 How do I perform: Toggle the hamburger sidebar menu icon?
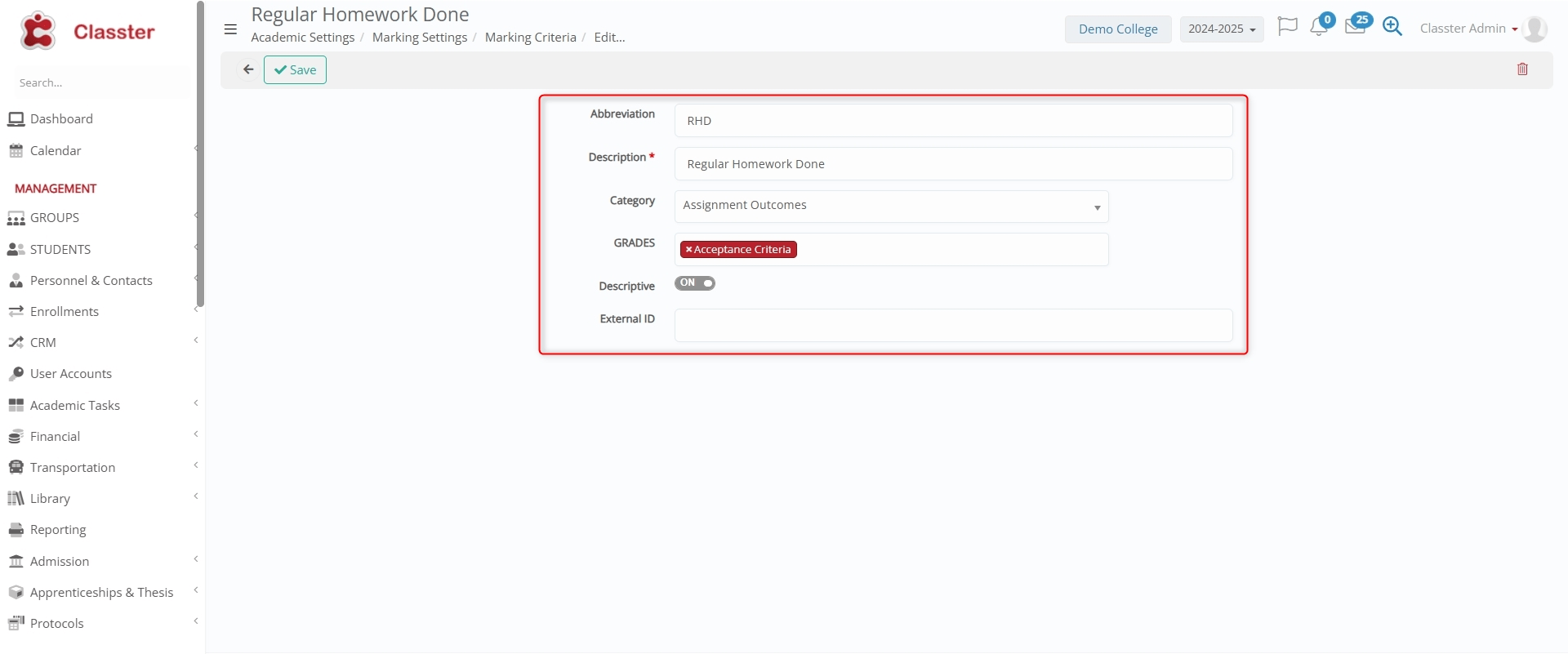[230, 29]
